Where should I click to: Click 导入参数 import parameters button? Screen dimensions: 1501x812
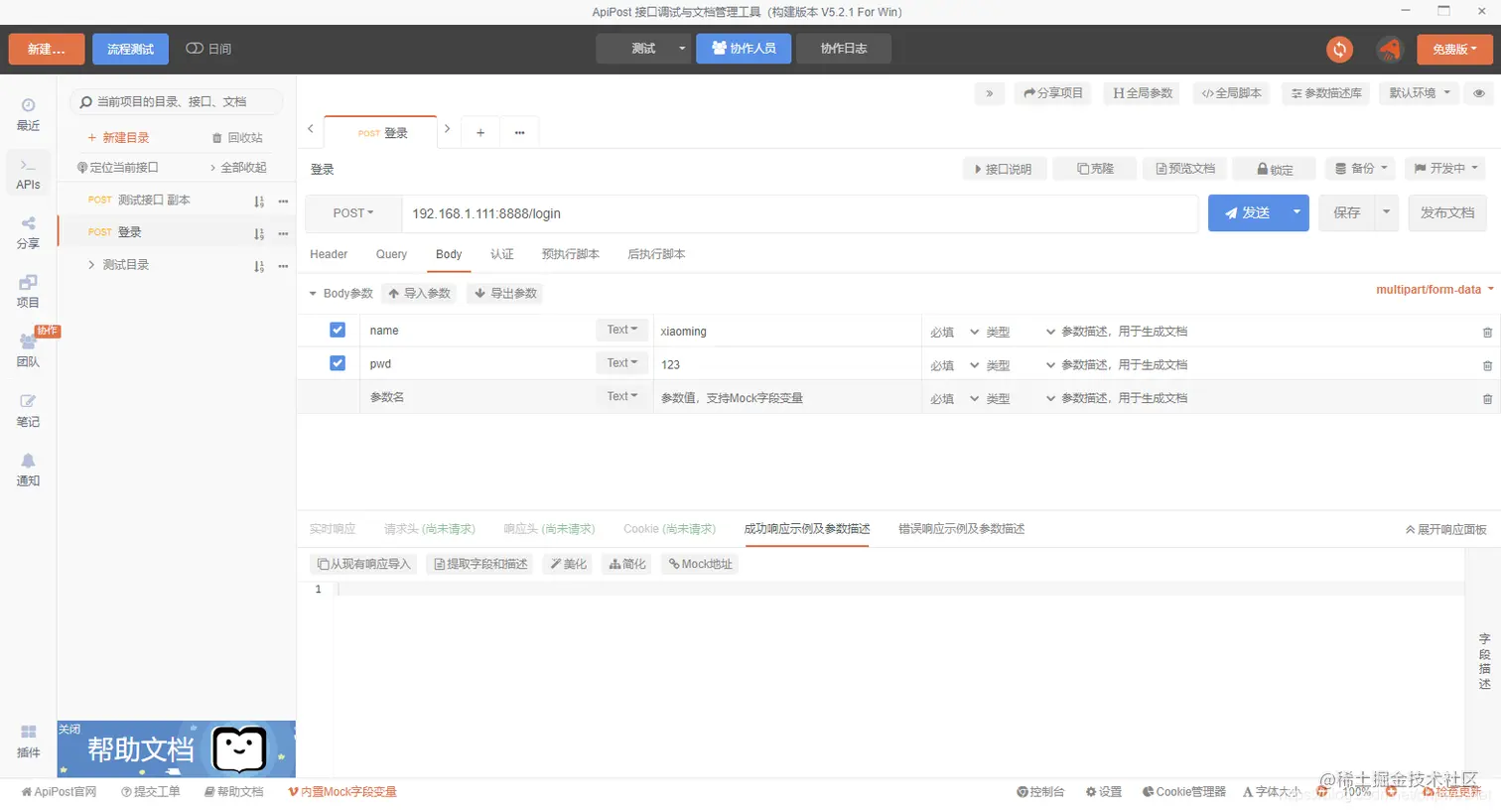click(419, 294)
